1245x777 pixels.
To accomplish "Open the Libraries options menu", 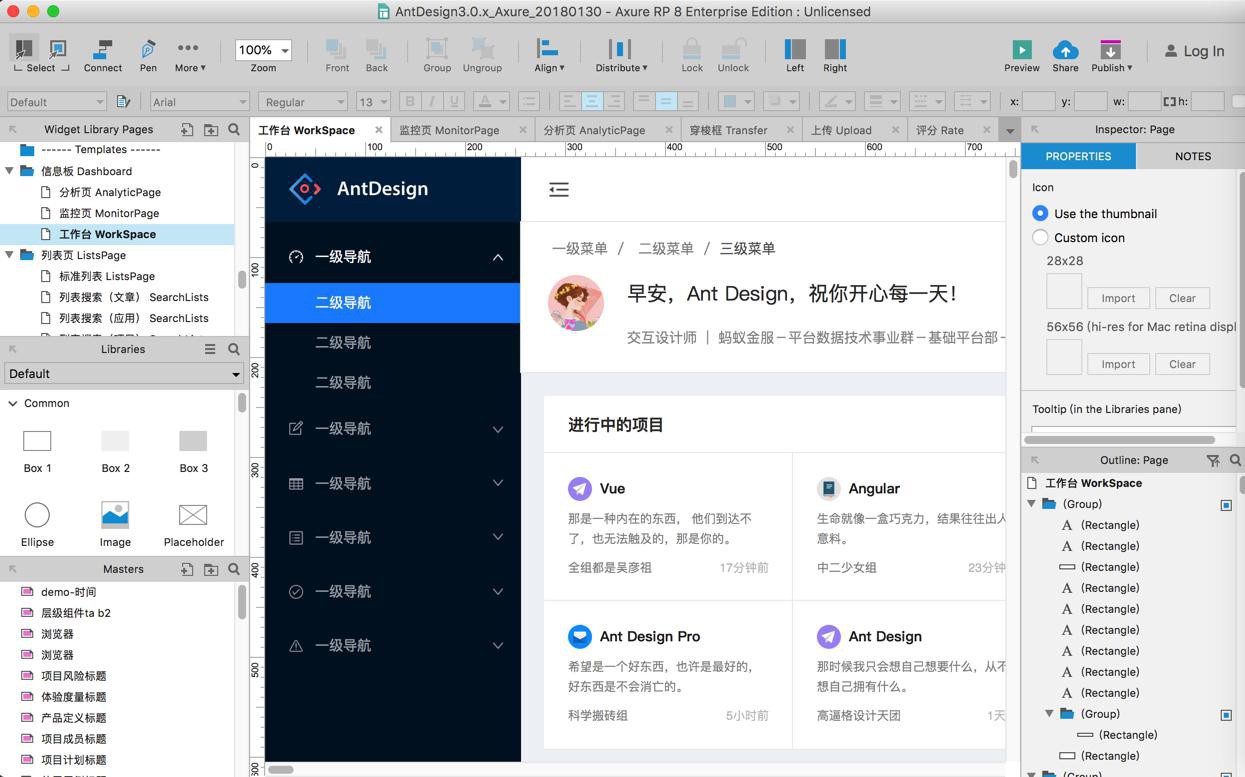I will (x=210, y=349).
